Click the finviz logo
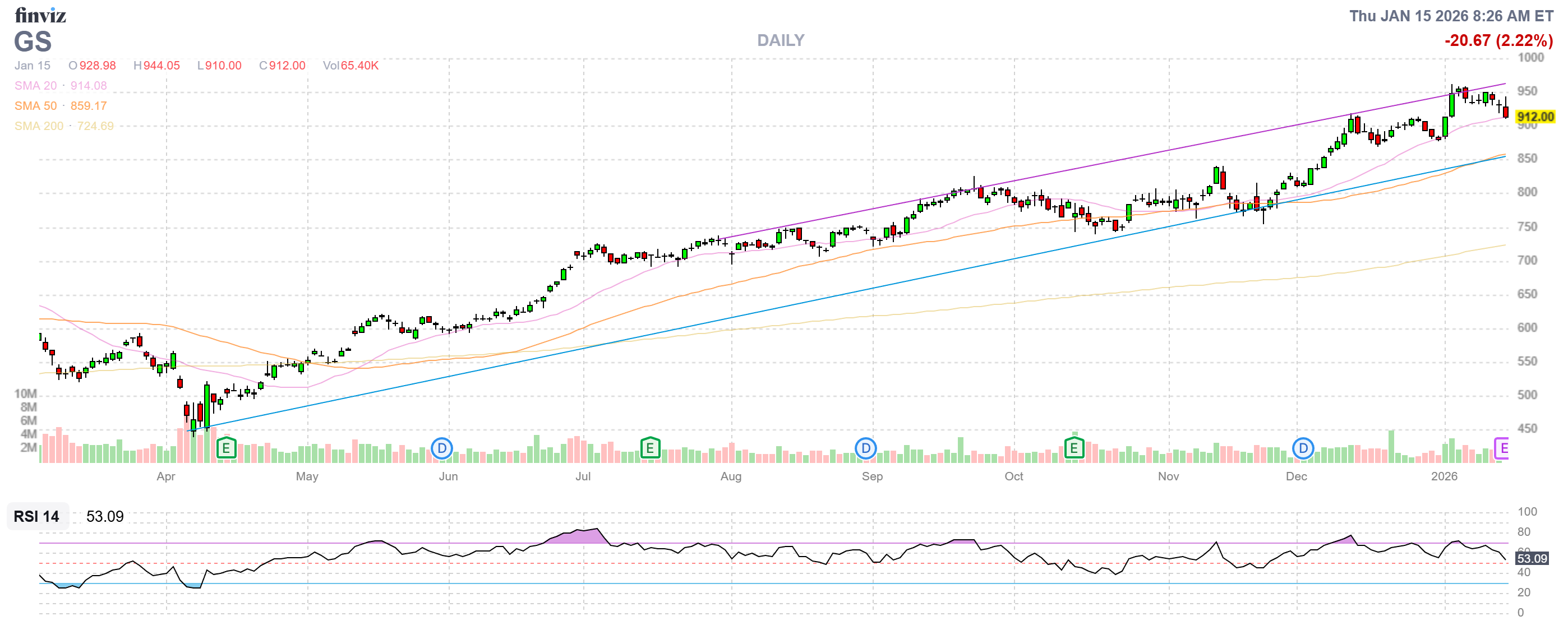Viewport: 1568px width, 630px height. 40,15
